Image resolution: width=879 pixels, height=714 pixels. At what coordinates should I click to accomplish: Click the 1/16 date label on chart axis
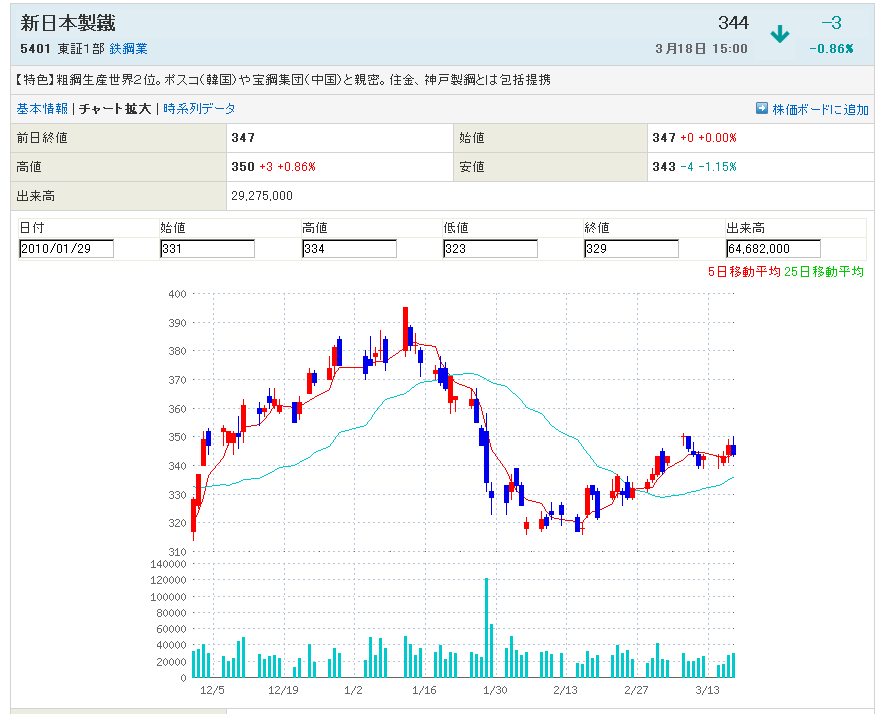point(424,690)
